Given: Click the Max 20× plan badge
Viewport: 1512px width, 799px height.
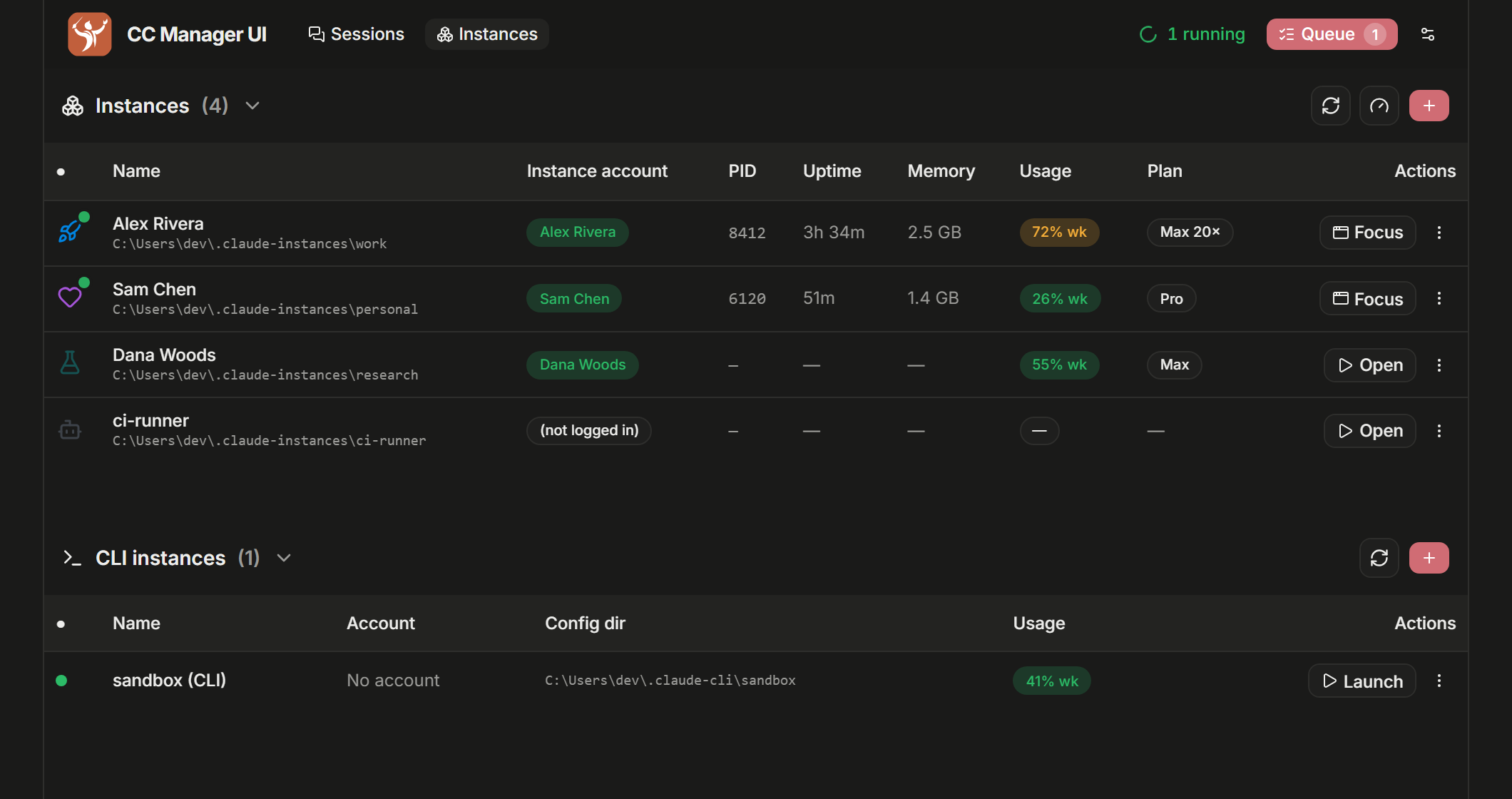Looking at the screenshot, I should 1190,232.
